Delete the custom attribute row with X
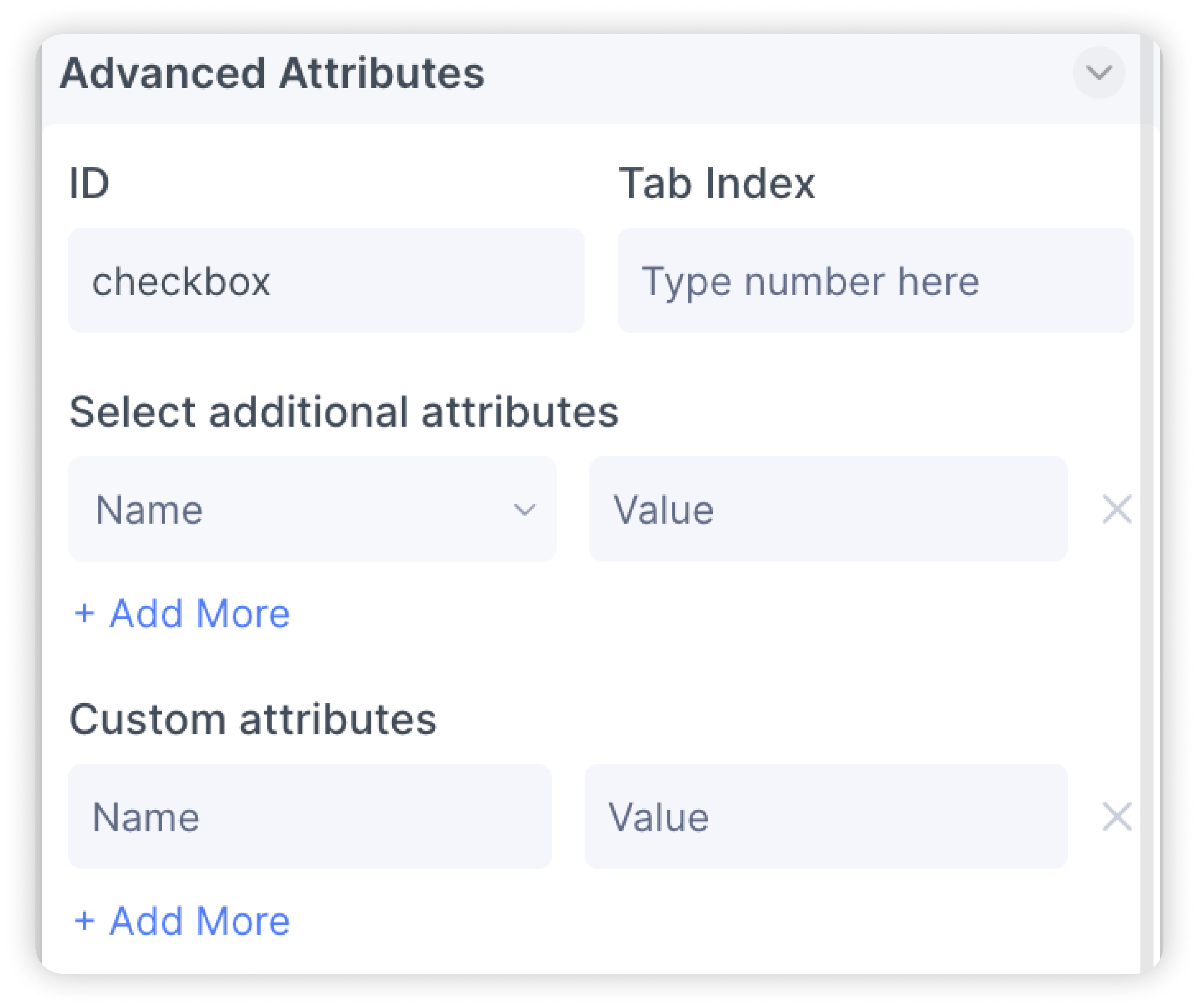The image size is (1197, 1008). point(1116,817)
